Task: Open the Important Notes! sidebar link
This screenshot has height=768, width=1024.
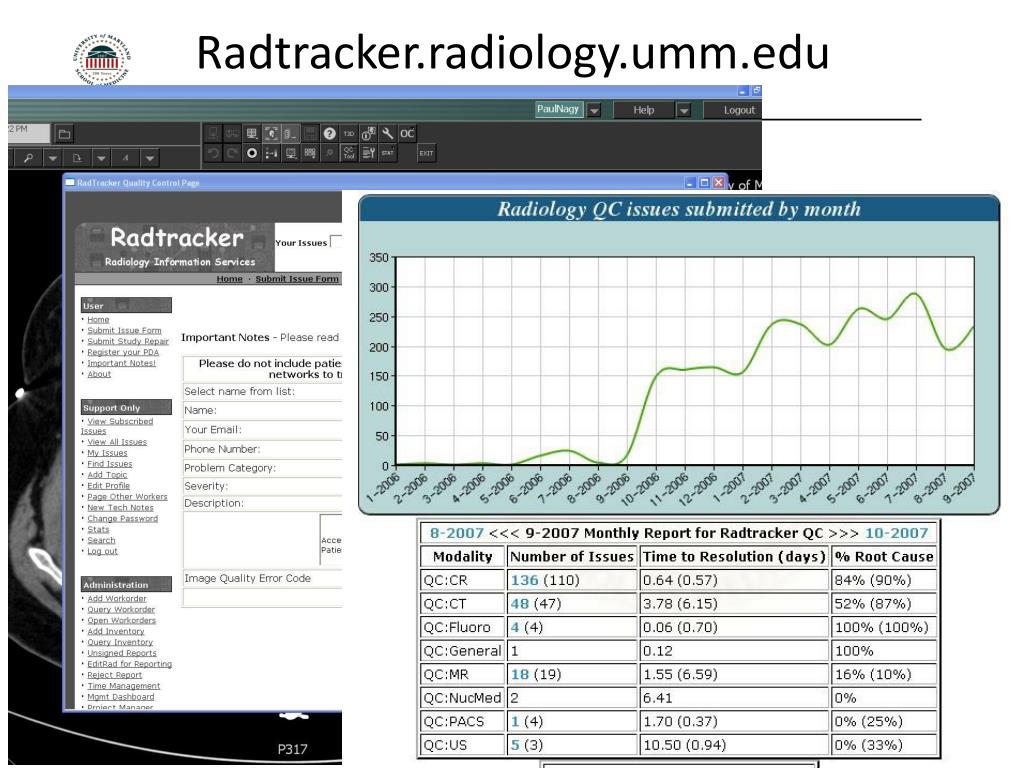Action: [x=121, y=363]
